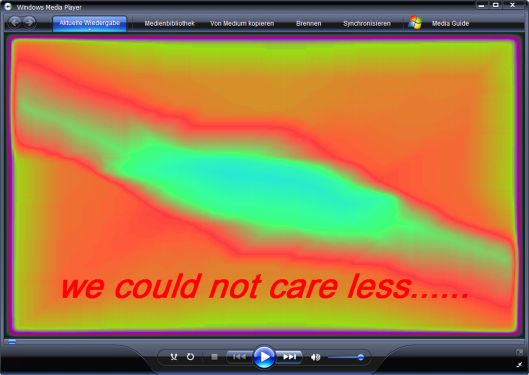This screenshot has height=375, width=529.
Task: Adjust the volume slider handle
Action: pos(361,357)
